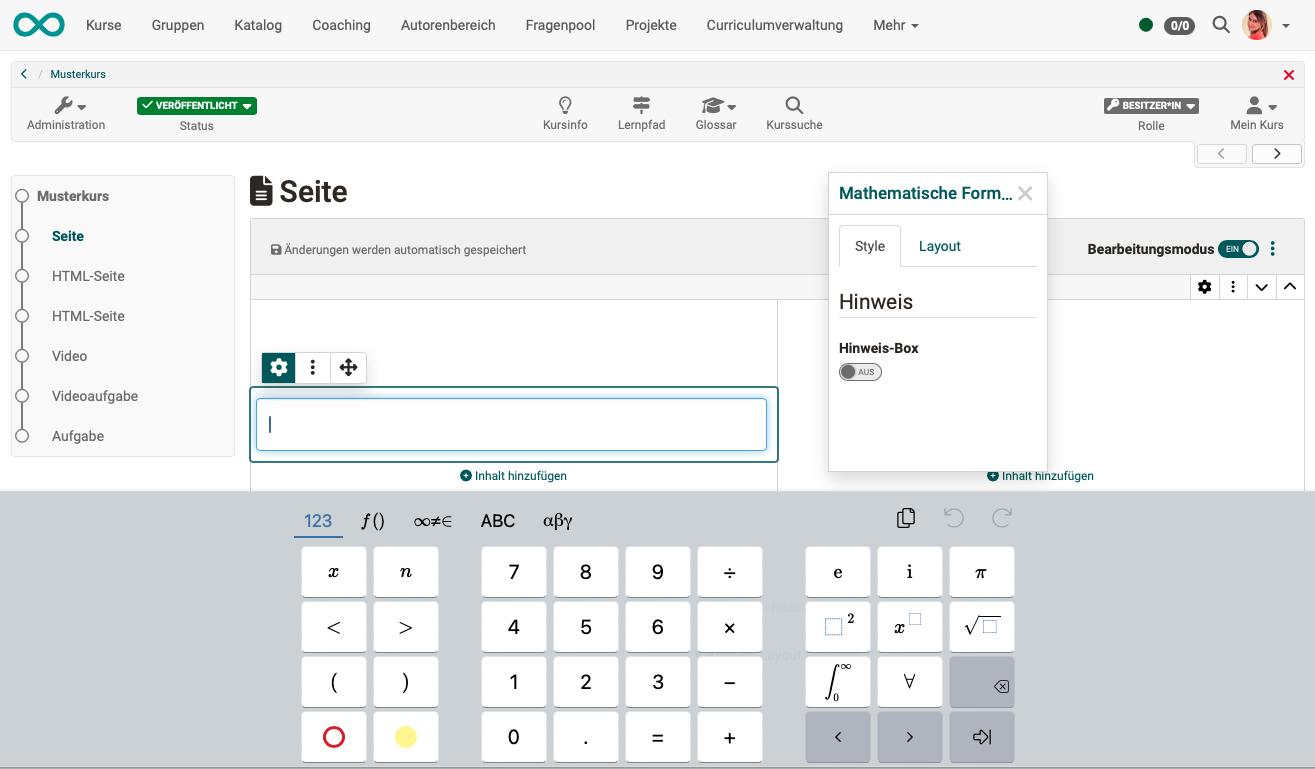This screenshot has width=1315, height=769.
Task: Select the Greek letters keyboard tab
Action: click(x=557, y=521)
